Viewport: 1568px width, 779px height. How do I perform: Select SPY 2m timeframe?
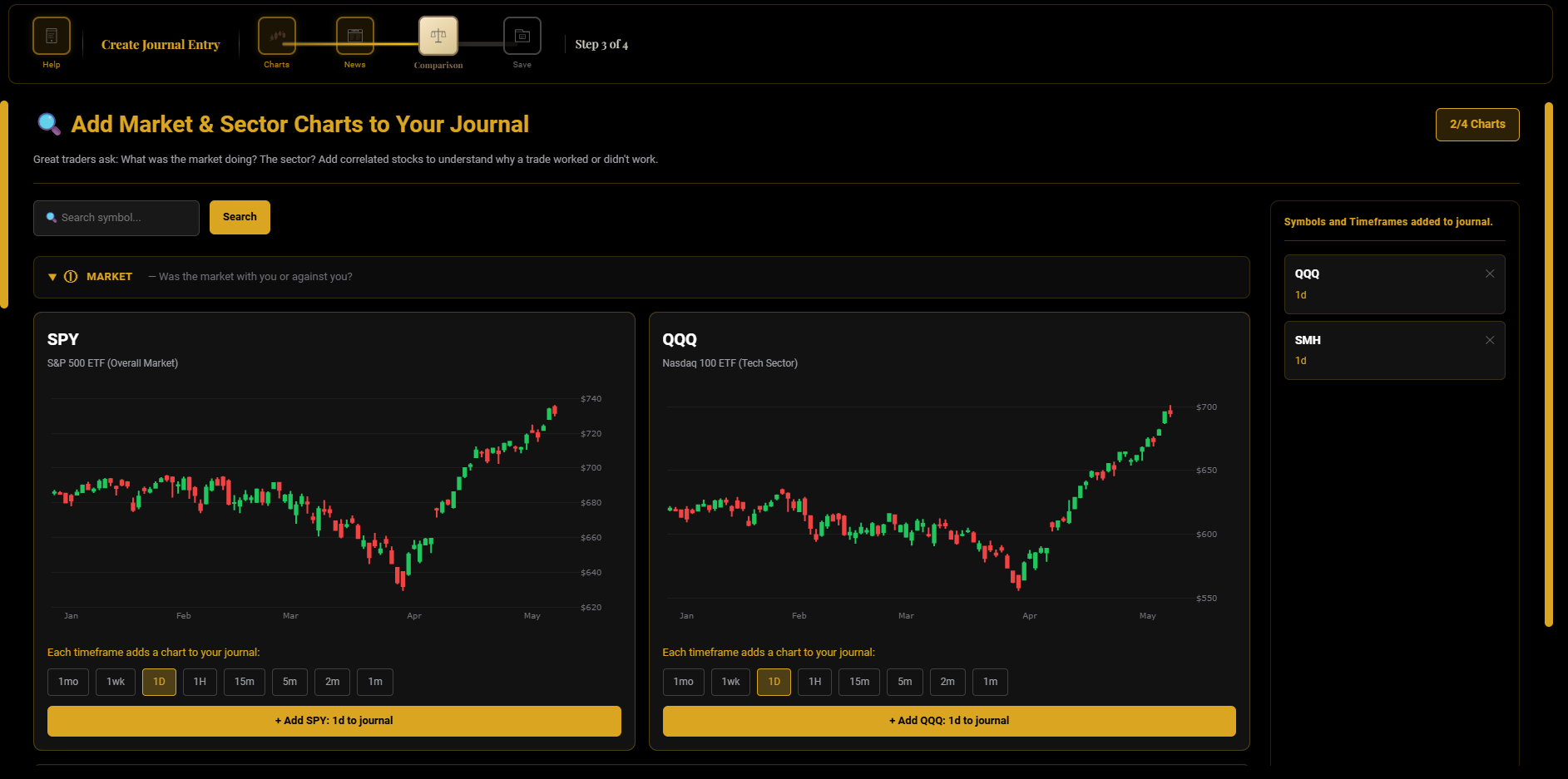pos(332,682)
